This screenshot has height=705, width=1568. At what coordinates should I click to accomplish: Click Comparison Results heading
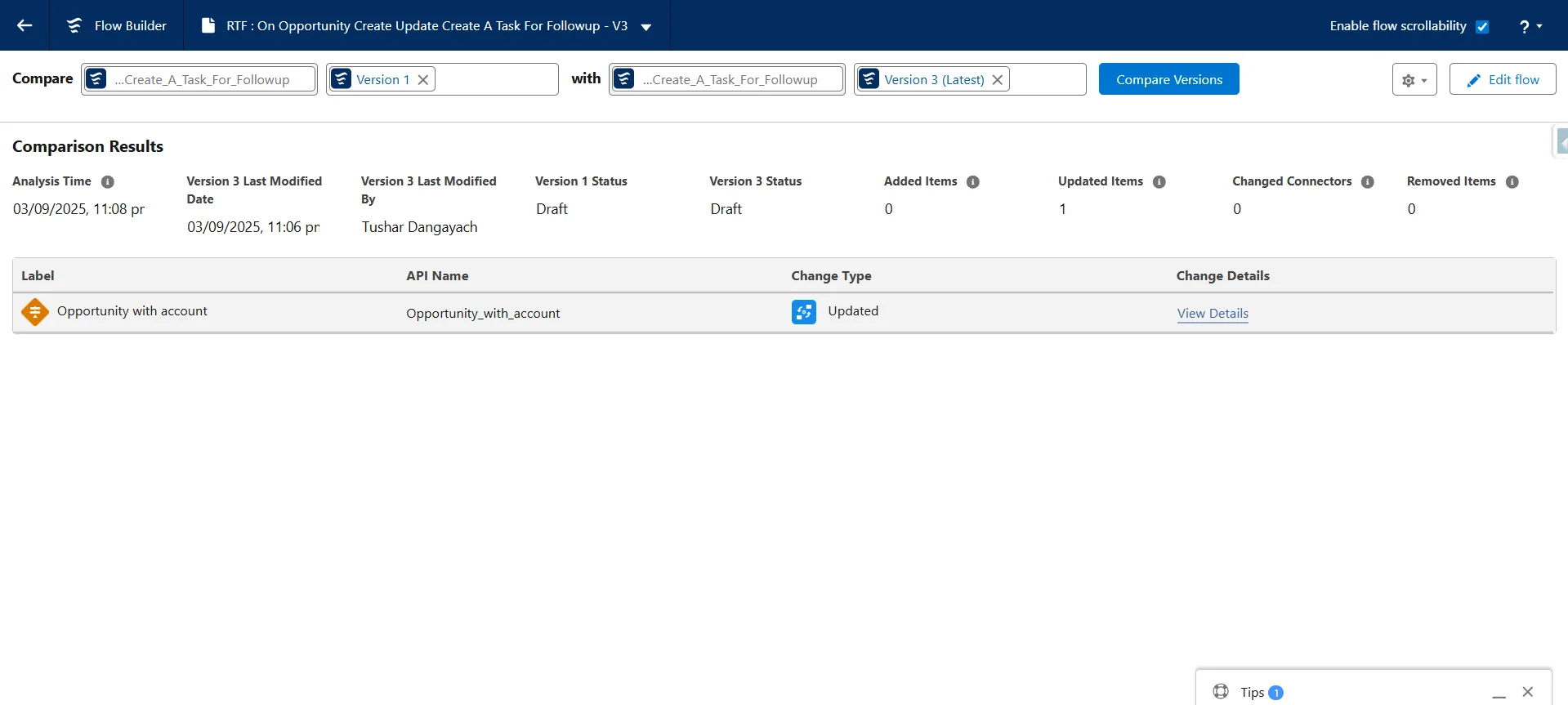[87, 146]
